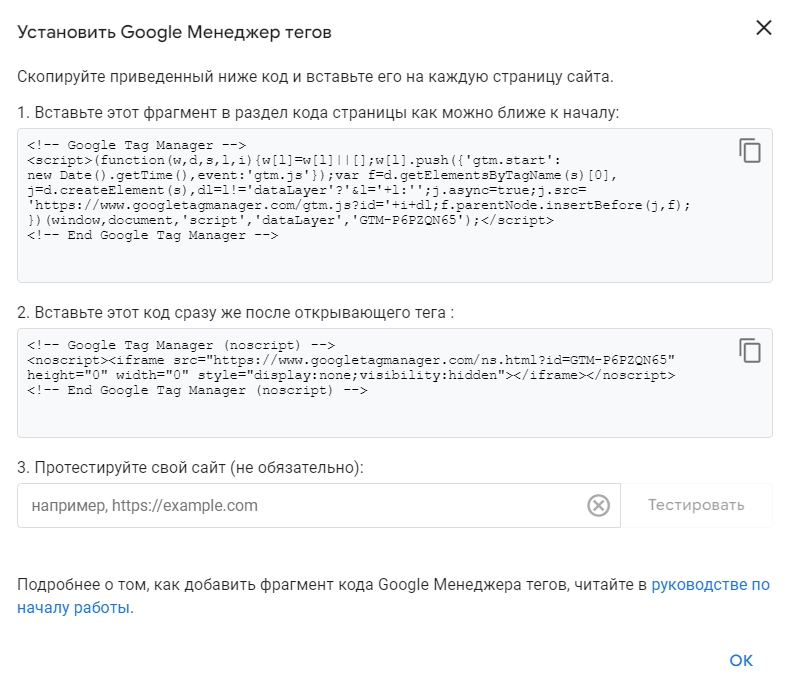Image resolution: width=790 pixels, height=686 pixels.
Task: Click the new Date().getTime() code line
Action: [322, 175]
